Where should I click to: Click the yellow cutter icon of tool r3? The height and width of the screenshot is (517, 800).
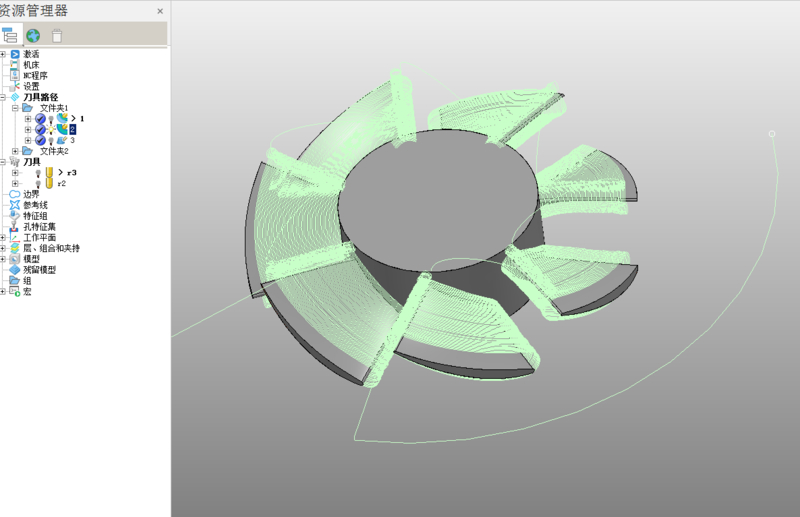tap(49, 173)
